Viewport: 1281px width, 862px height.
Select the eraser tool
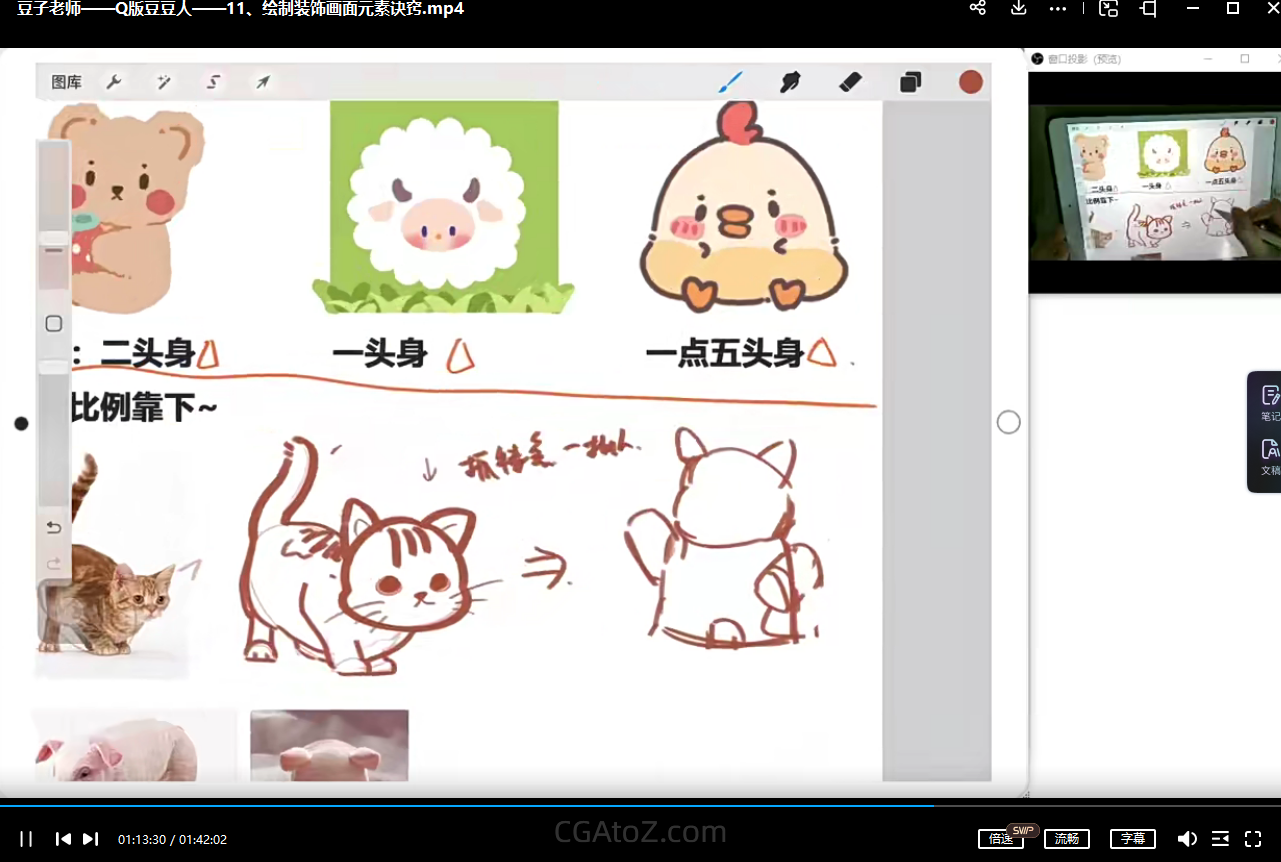click(850, 82)
